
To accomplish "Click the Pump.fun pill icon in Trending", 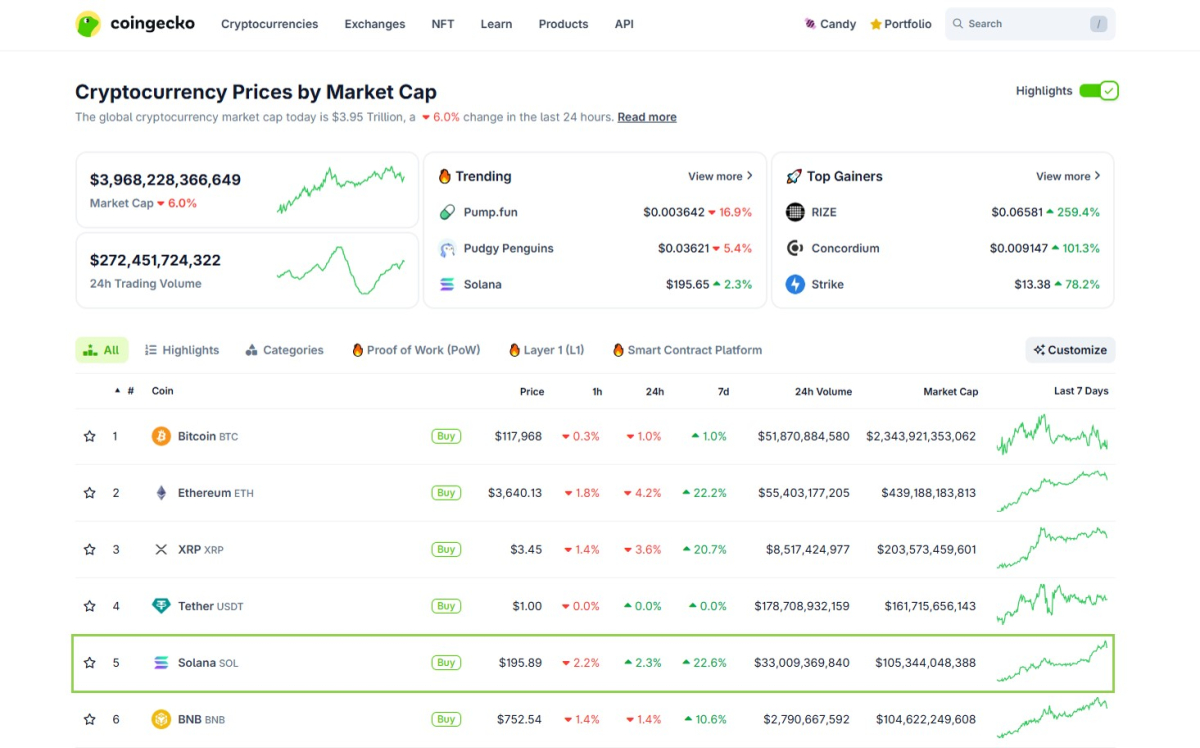I will tap(447, 212).
